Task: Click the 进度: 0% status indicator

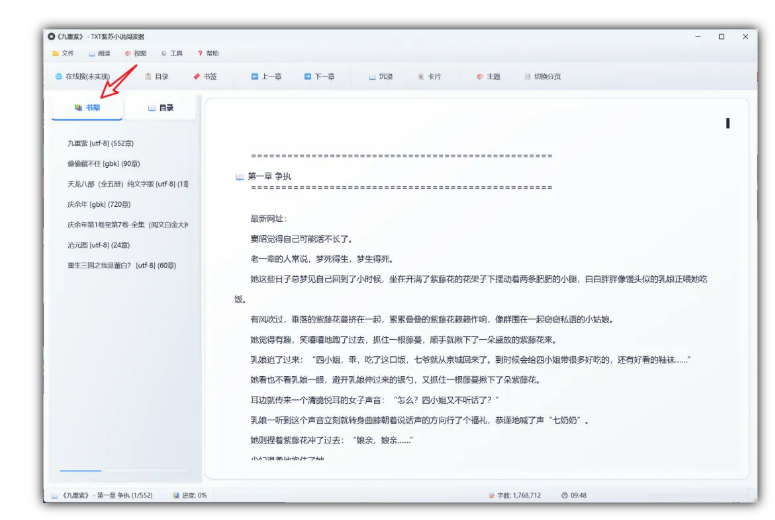Action: click(190, 495)
